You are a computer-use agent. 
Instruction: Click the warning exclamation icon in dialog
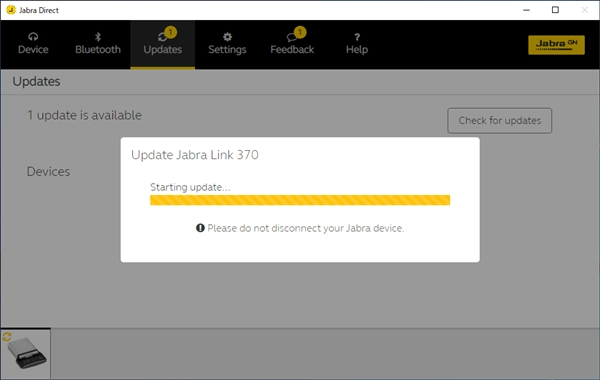pos(200,228)
